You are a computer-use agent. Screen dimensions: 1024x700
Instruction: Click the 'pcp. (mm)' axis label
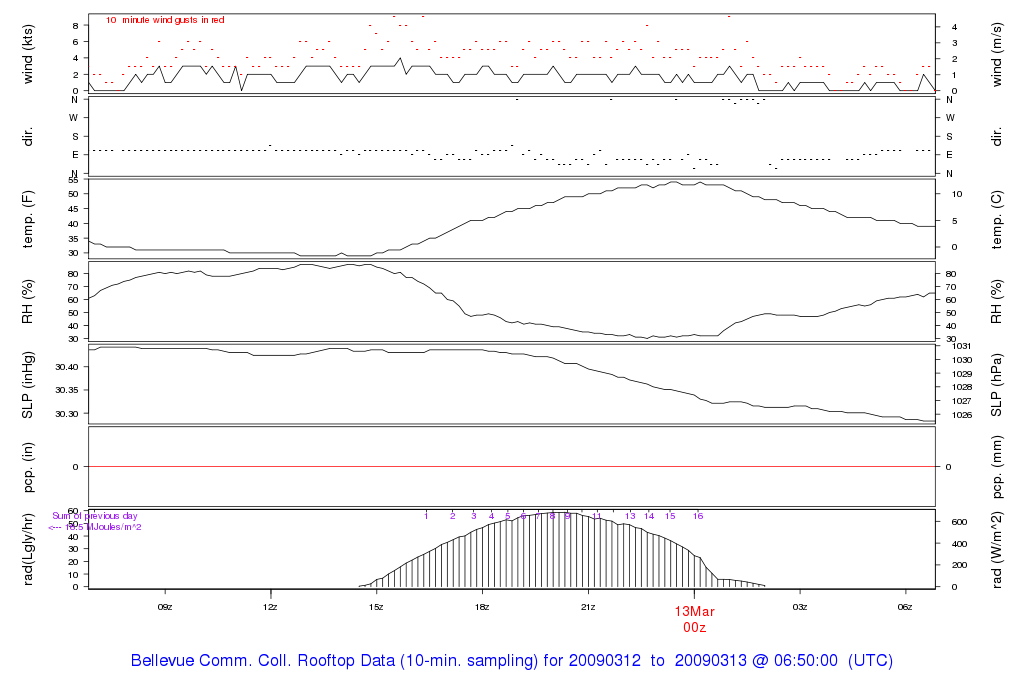coord(997,468)
